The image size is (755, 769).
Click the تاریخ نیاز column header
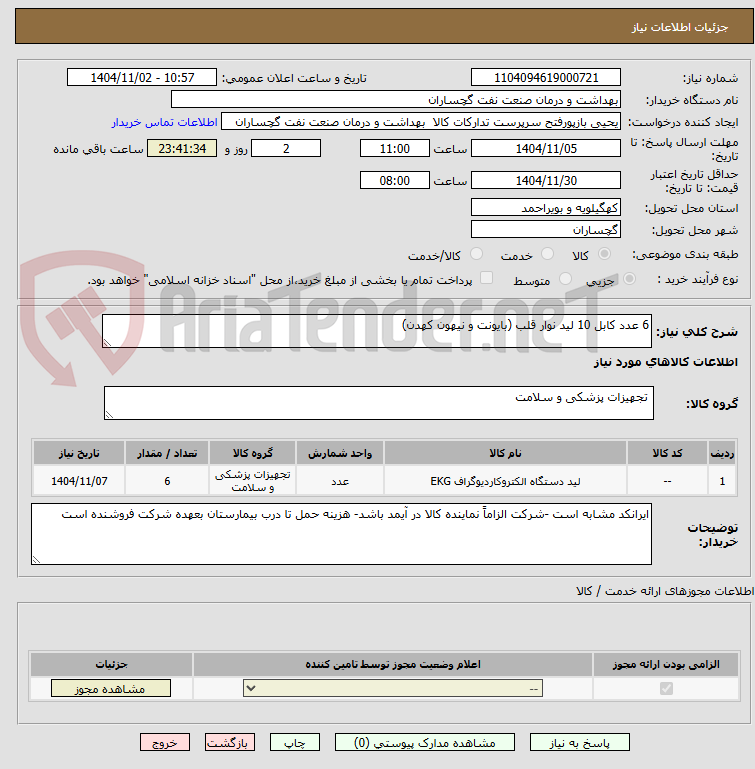(79, 453)
